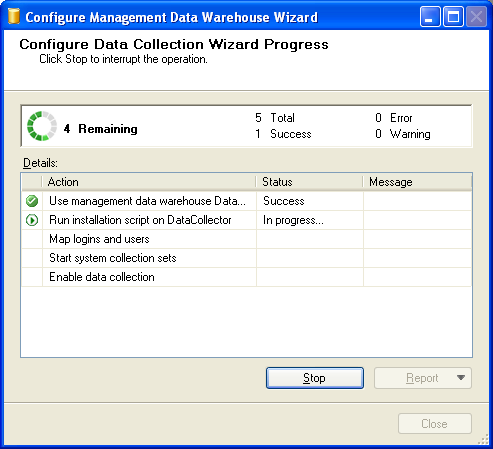The width and height of the screenshot is (493, 449).
Task: Minimize the wizard window
Action: 430,16
